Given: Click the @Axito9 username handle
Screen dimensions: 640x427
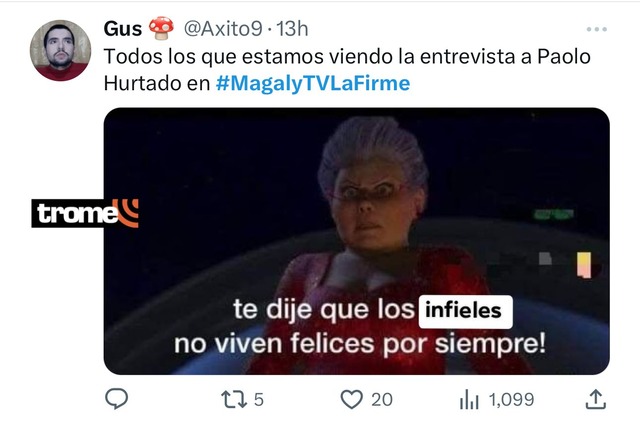Looking at the screenshot, I should 223,29.
